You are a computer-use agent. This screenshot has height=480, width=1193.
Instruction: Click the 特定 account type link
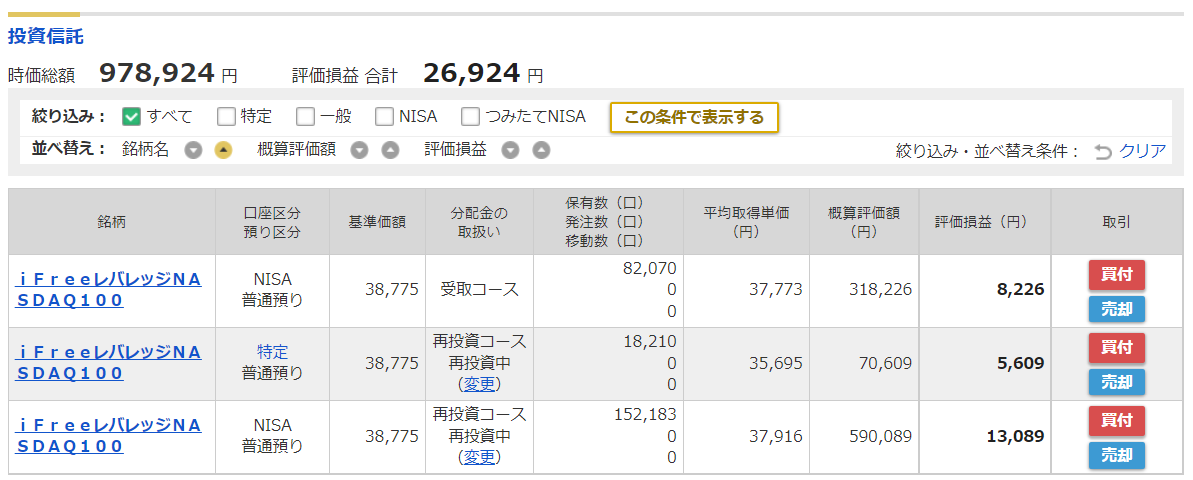pos(272,351)
